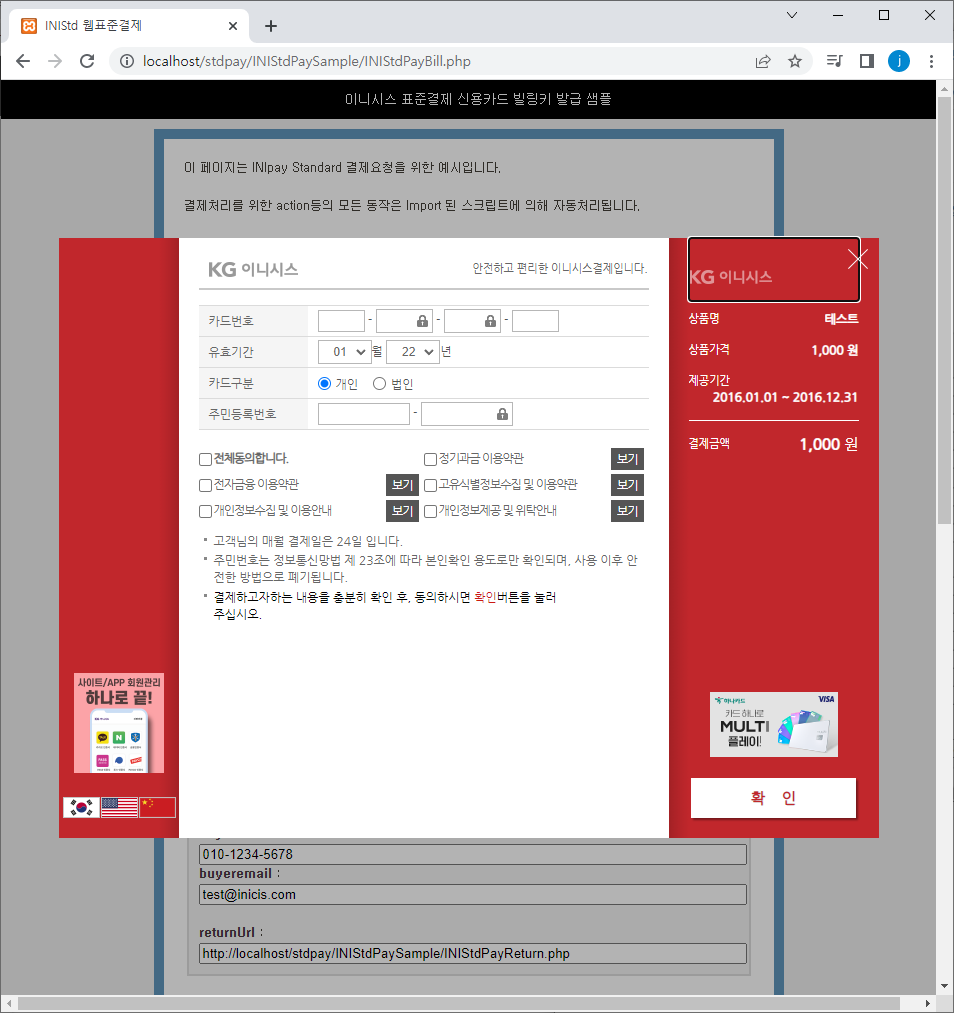
Task: Click the fourth card number field
Action: click(535, 321)
